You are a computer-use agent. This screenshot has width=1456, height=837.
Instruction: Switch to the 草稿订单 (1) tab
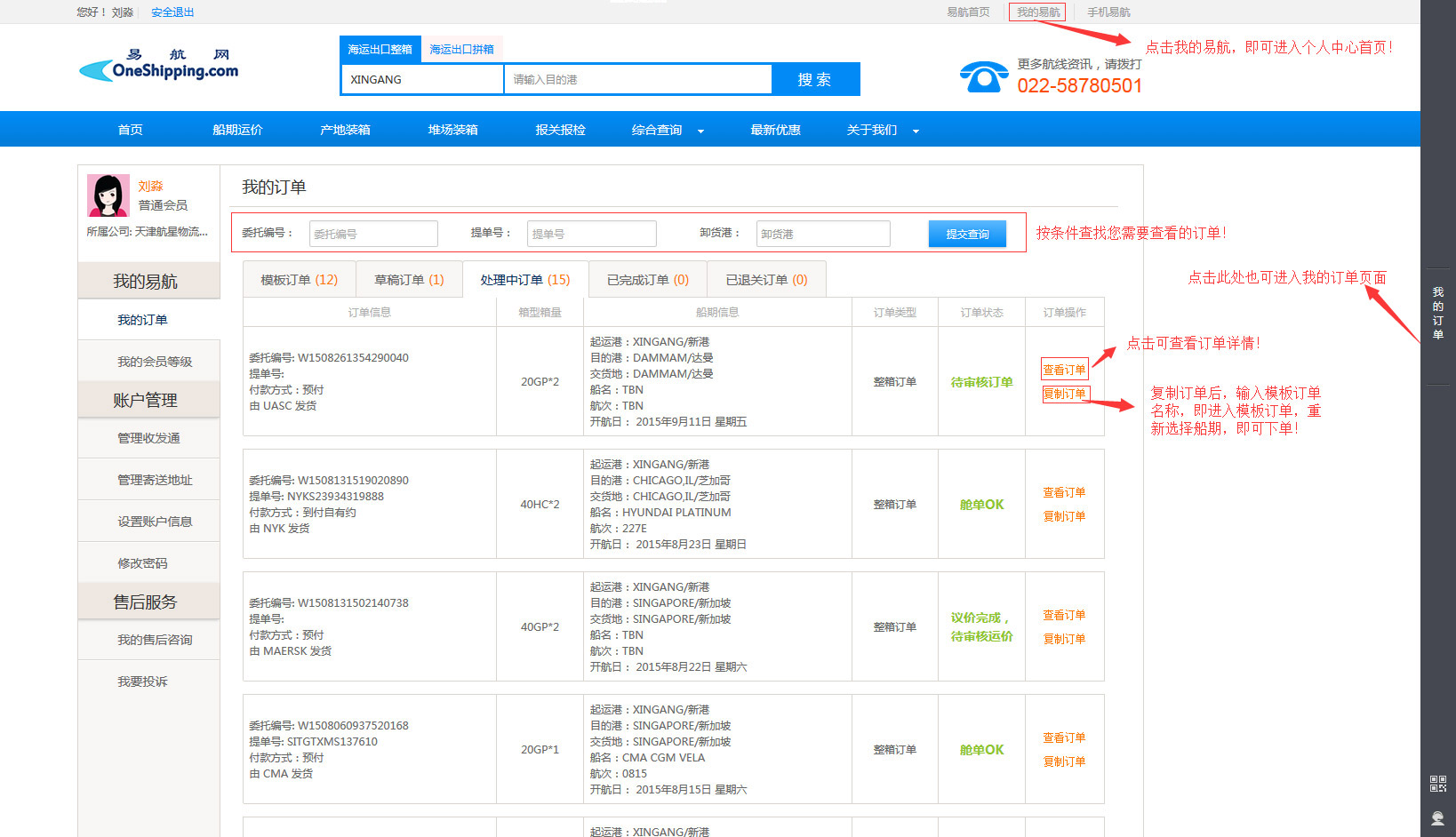409,280
